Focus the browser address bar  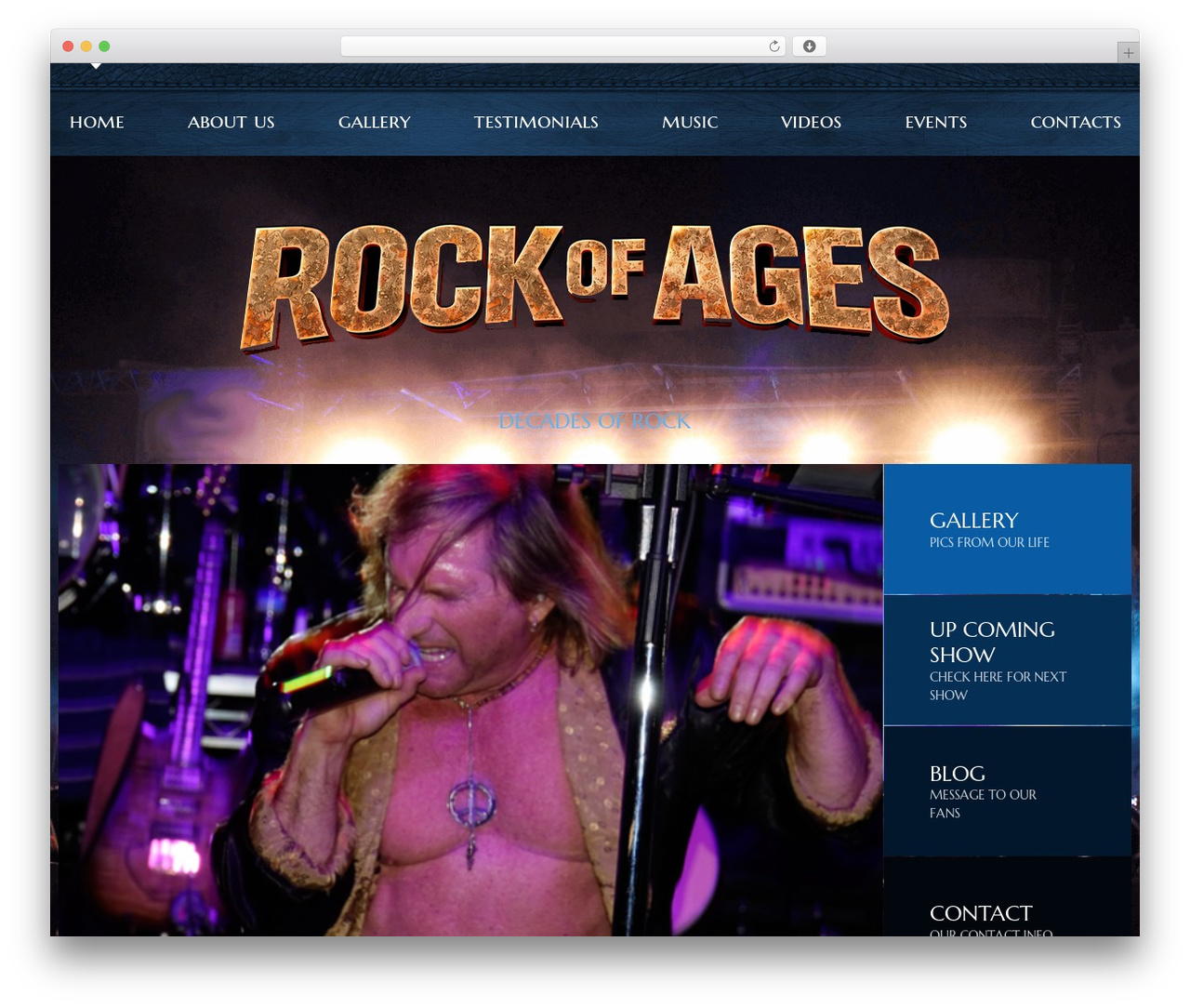(x=562, y=46)
